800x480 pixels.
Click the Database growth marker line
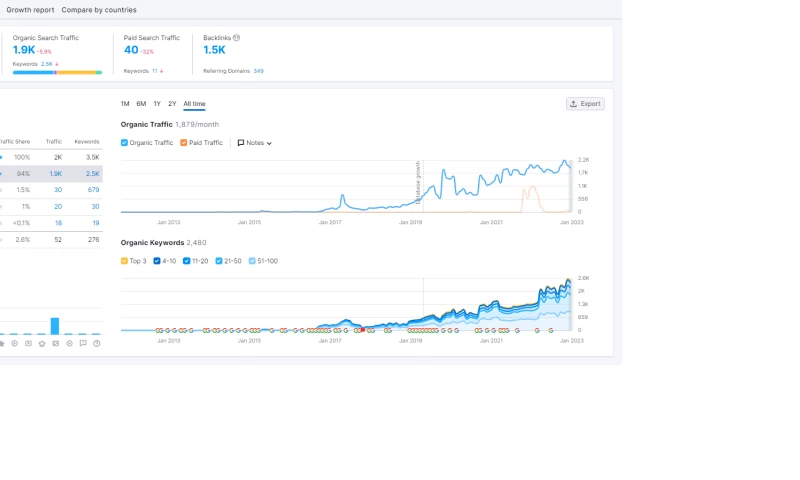pos(423,186)
